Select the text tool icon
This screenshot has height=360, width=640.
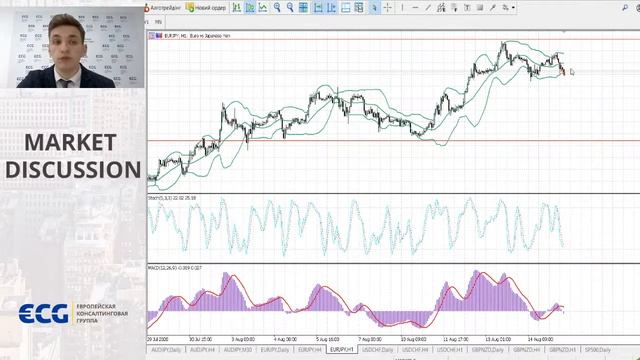pyautogui.click(x=467, y=7)
